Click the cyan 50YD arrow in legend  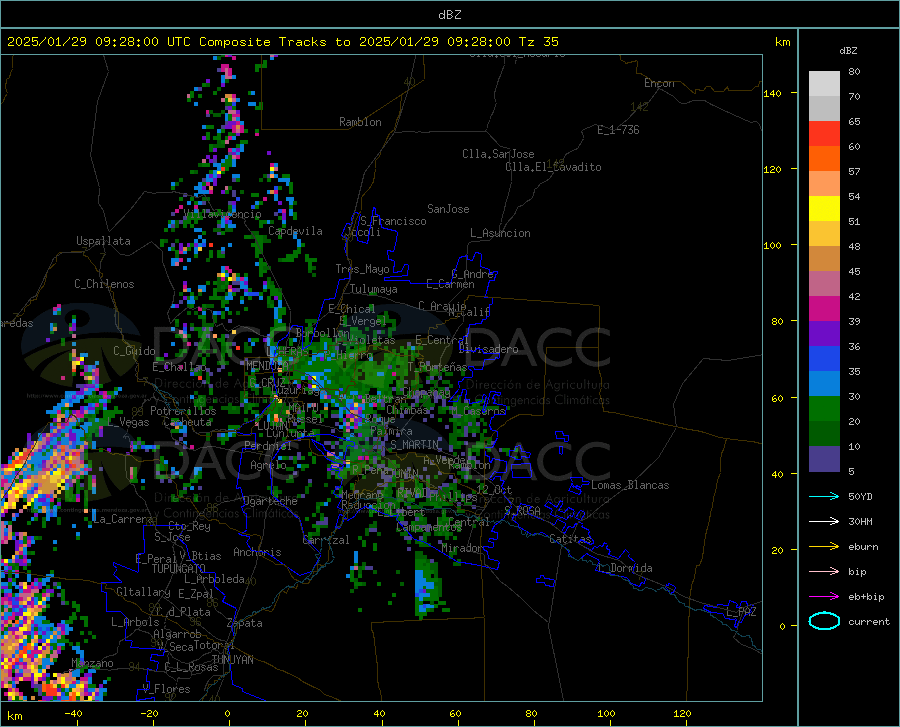coord(824,496)
